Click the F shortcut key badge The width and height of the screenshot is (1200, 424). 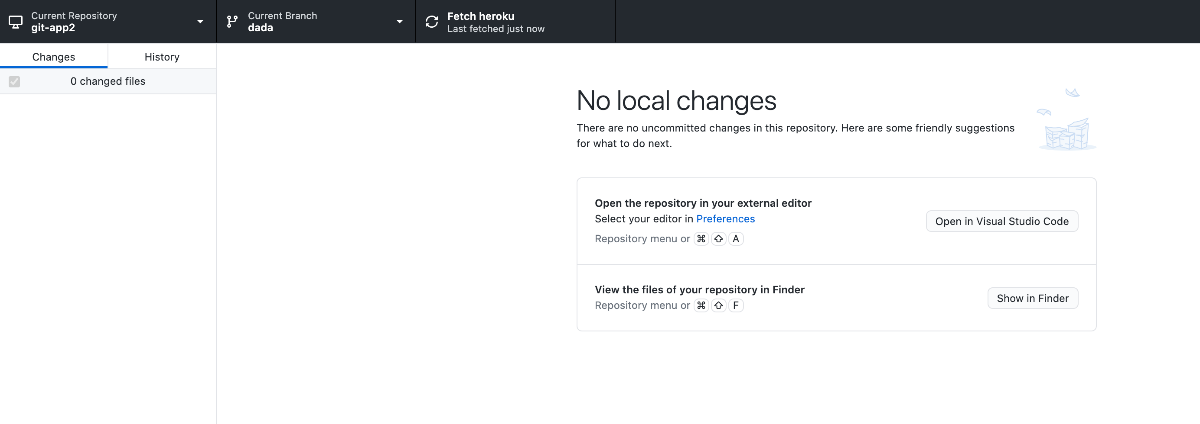pyautogui.click(x=736, y=305)
